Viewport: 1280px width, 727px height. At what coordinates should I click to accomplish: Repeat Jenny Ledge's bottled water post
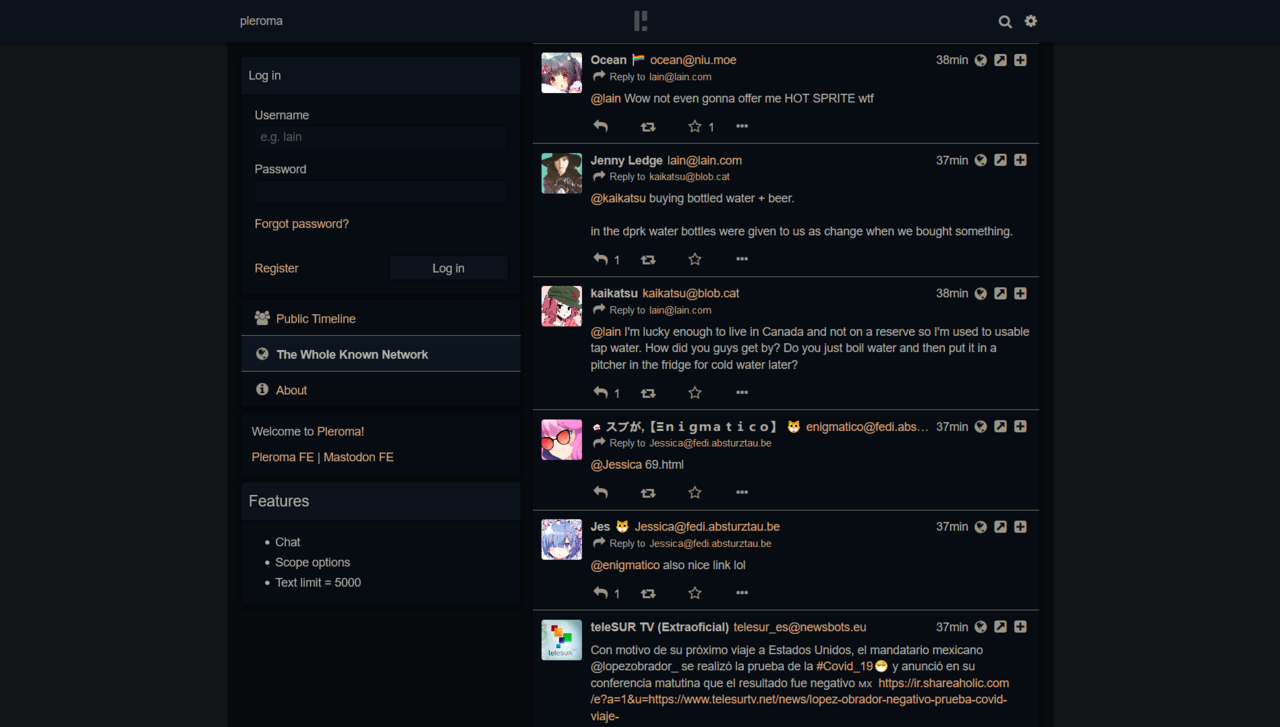coord(648,260)
